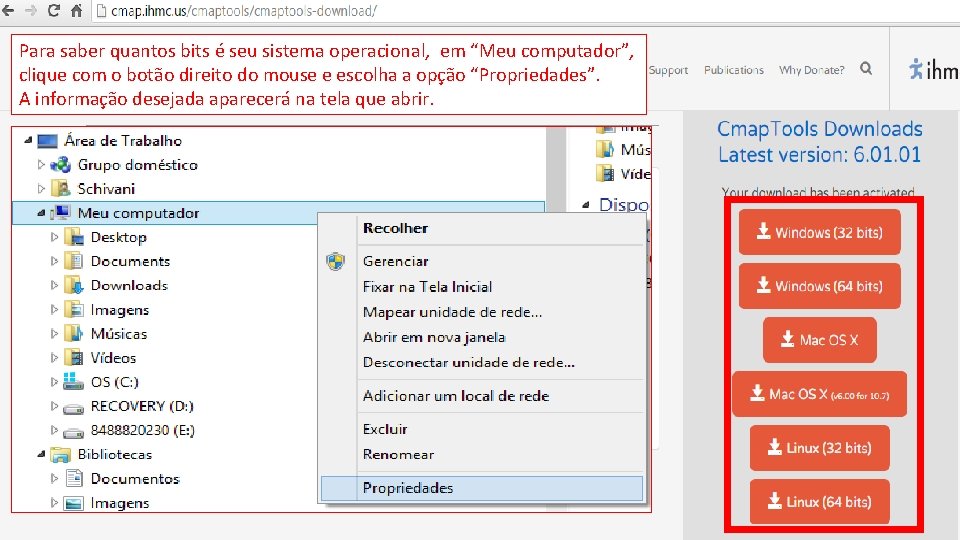Download Mac OS X v6.00 for 10.7

click(x=819, y=394)
